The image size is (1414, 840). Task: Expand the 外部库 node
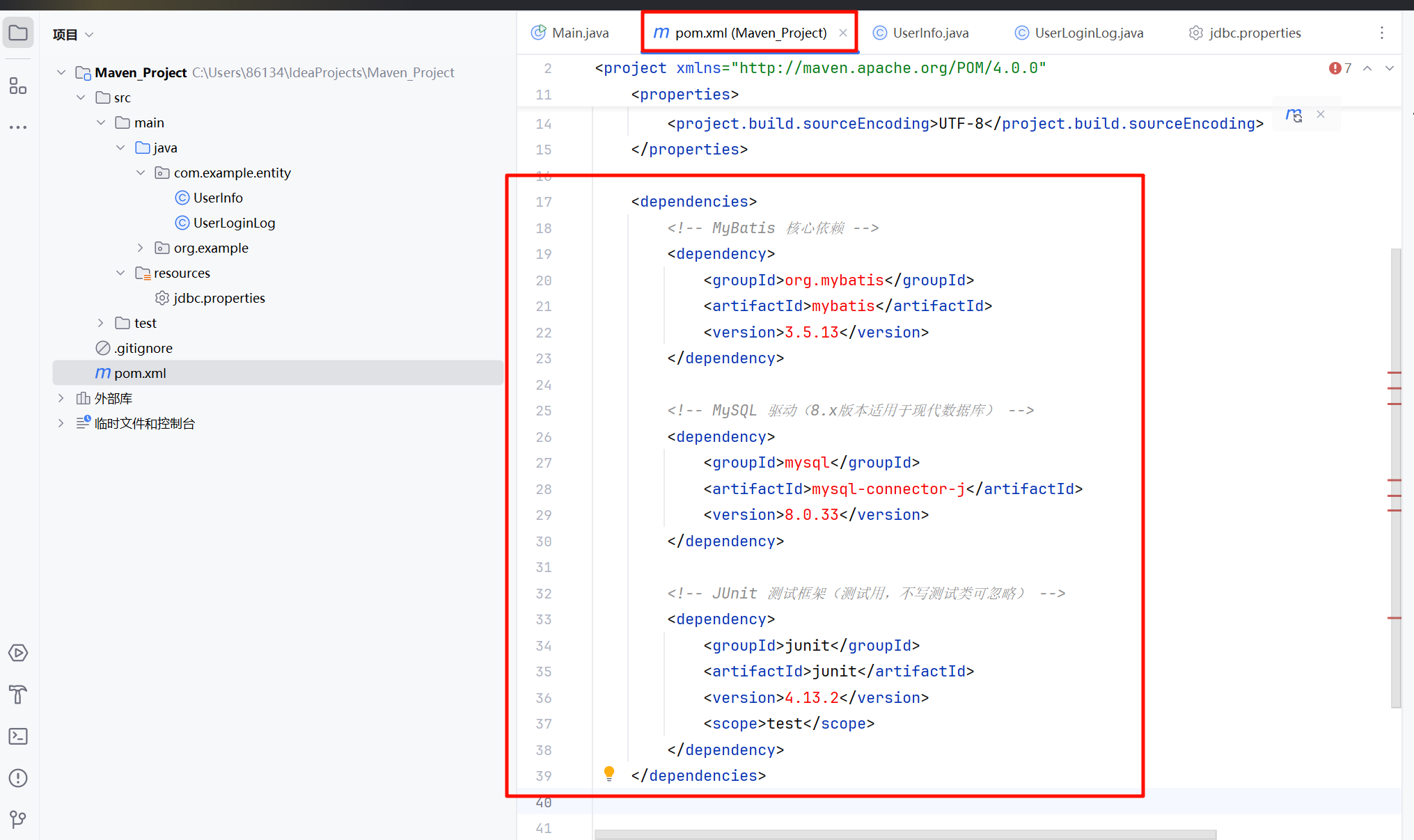(61, 398)
